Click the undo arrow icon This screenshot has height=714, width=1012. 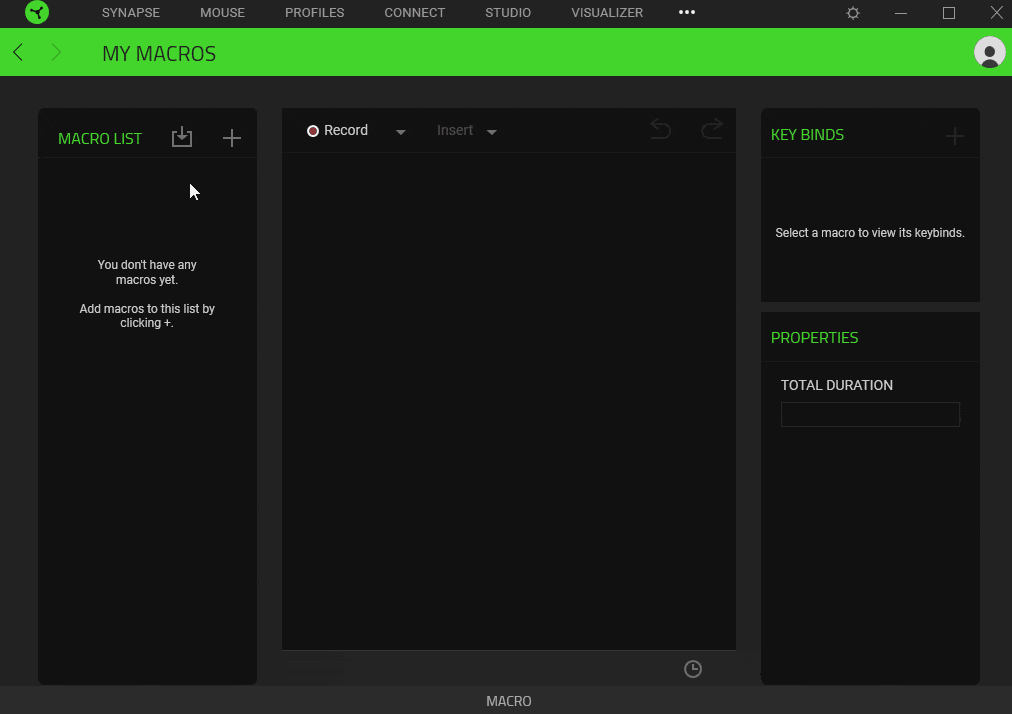point(660,129)
